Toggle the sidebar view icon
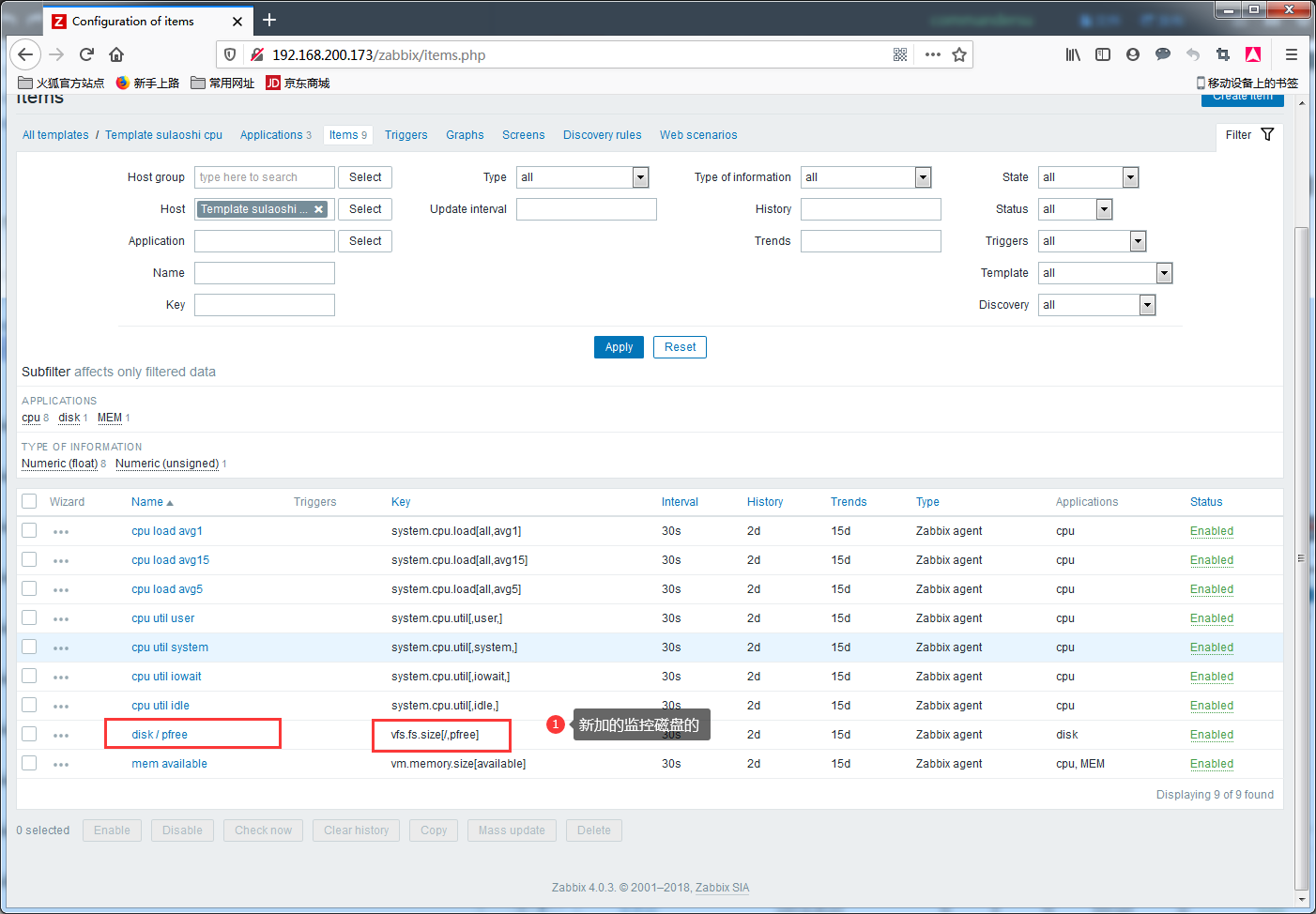The height and width of the screenshot is (914, 1316). coord(1103,54)
